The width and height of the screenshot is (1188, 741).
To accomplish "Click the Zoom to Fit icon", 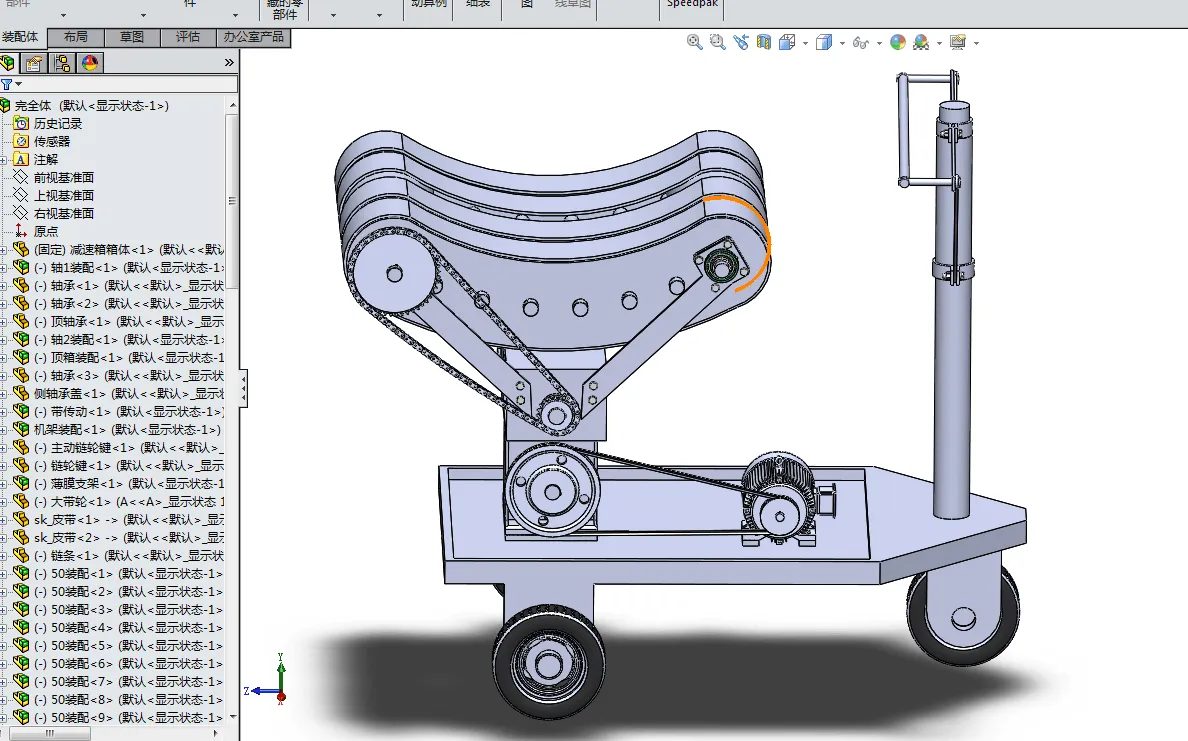I will click(x=695, y=42).
